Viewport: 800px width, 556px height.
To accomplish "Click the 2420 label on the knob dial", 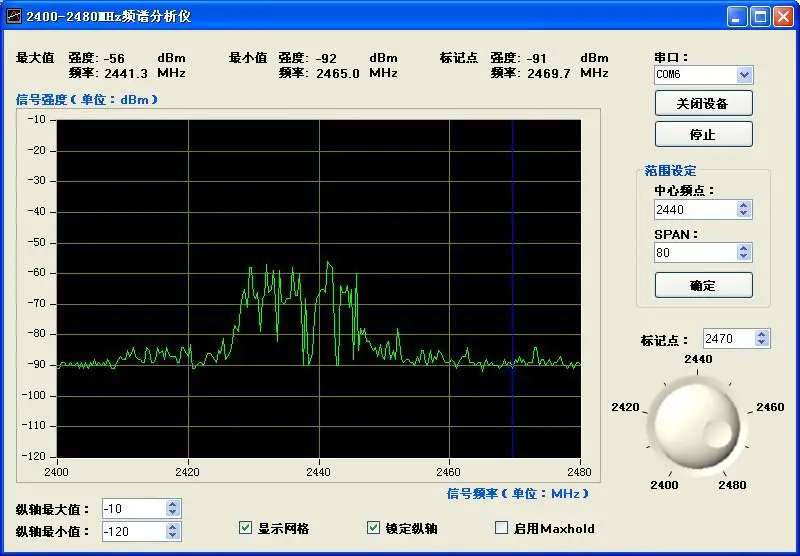I will pyautogui.click(x=625, y=407).
